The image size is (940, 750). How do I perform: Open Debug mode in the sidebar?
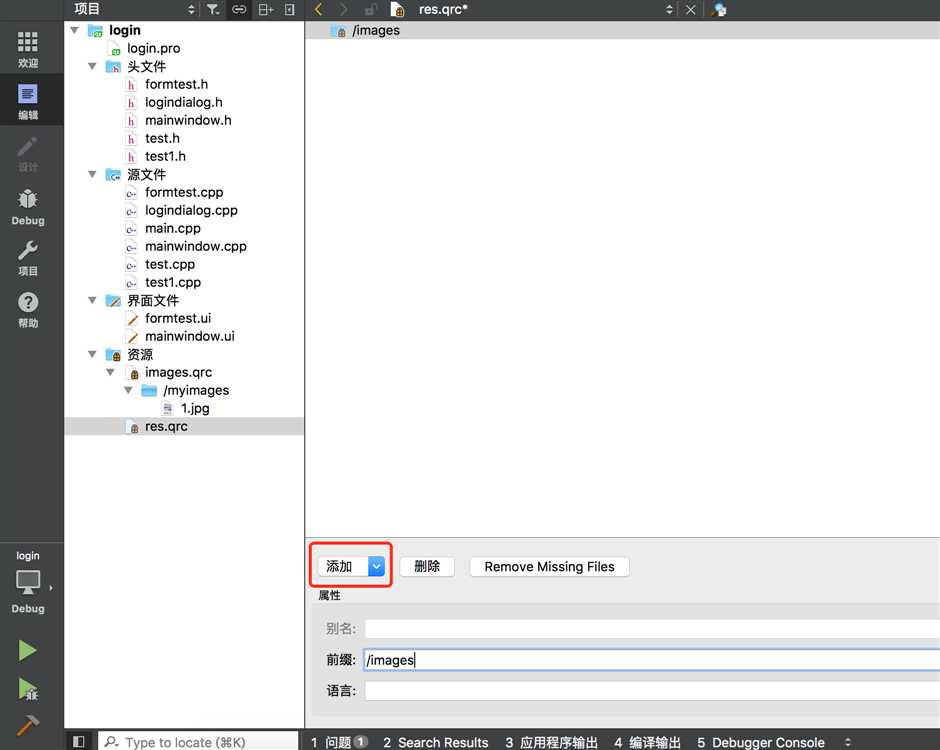pos(28,207)
